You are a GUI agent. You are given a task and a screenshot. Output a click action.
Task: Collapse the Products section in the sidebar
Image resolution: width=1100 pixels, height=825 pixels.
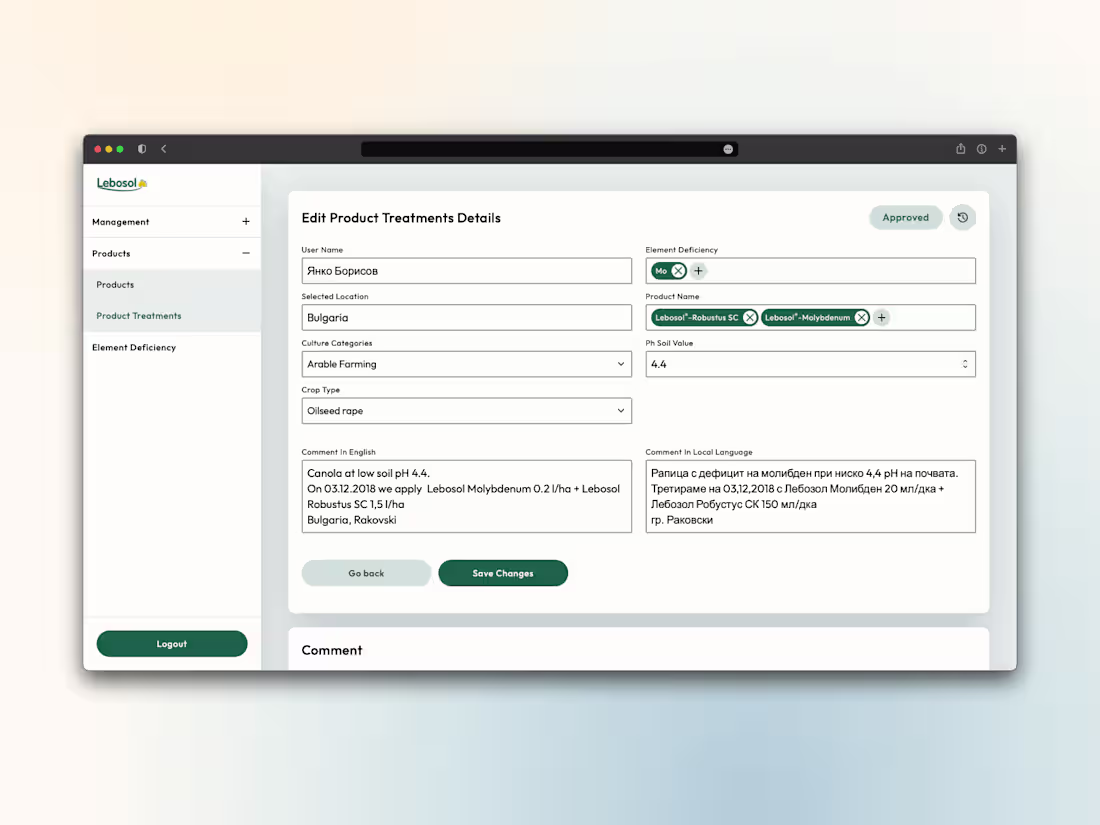[x=245, y=253]
